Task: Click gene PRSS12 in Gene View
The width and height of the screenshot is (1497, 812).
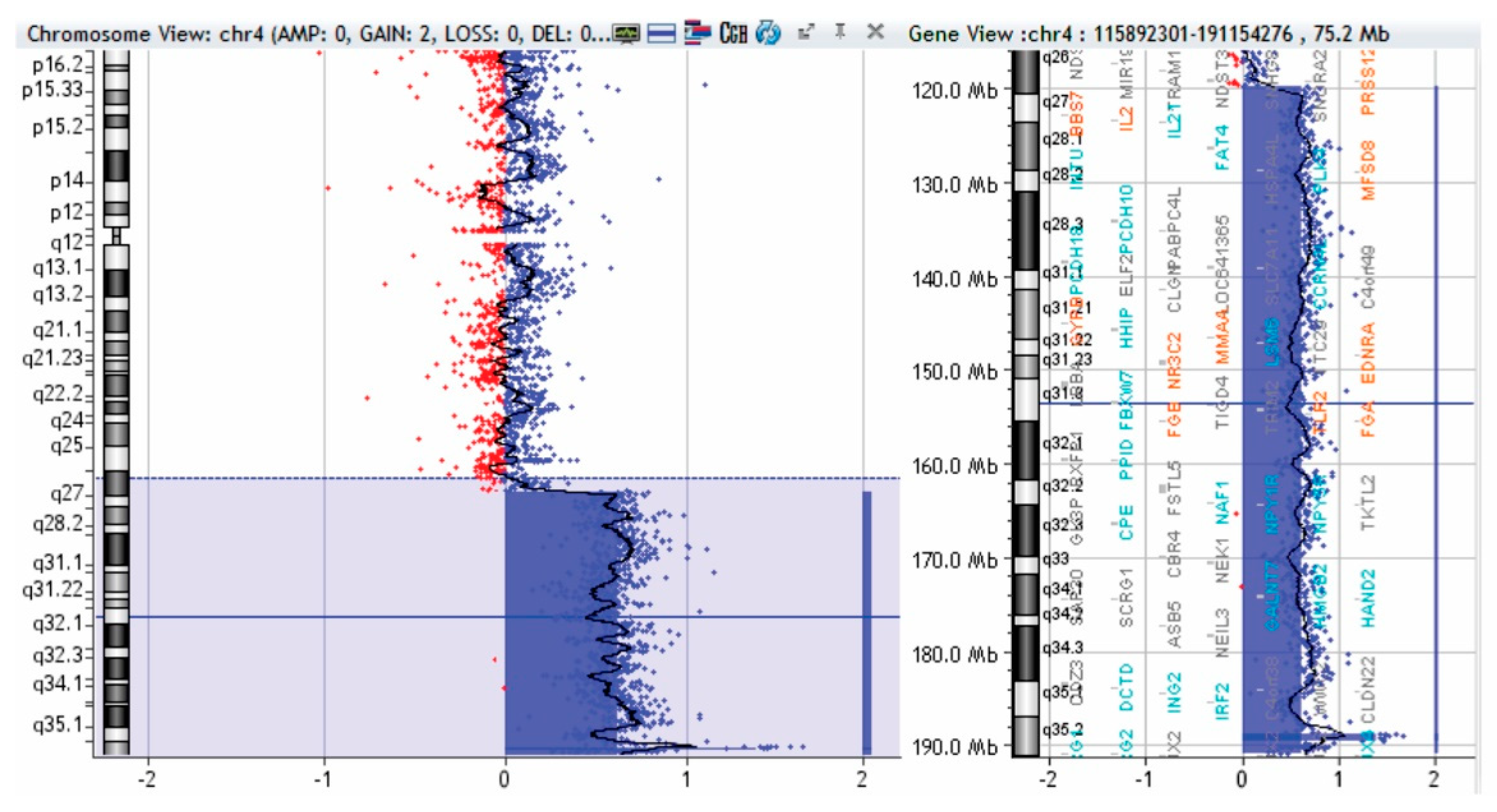Action: (x=1368, y=82)
